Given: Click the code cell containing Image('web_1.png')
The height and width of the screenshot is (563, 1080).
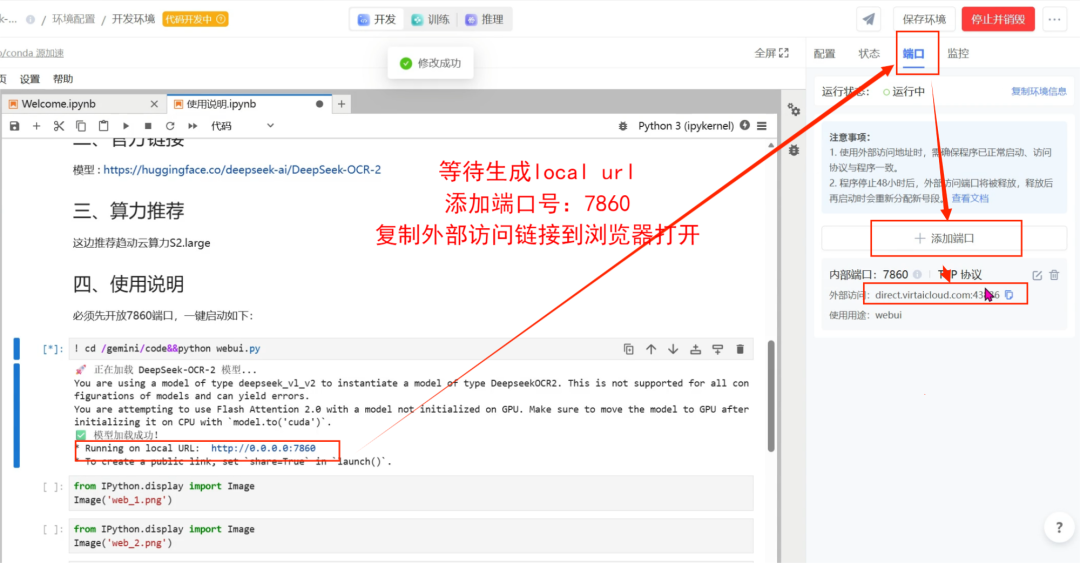Looking at the screenshot, I should click(411, 493).
